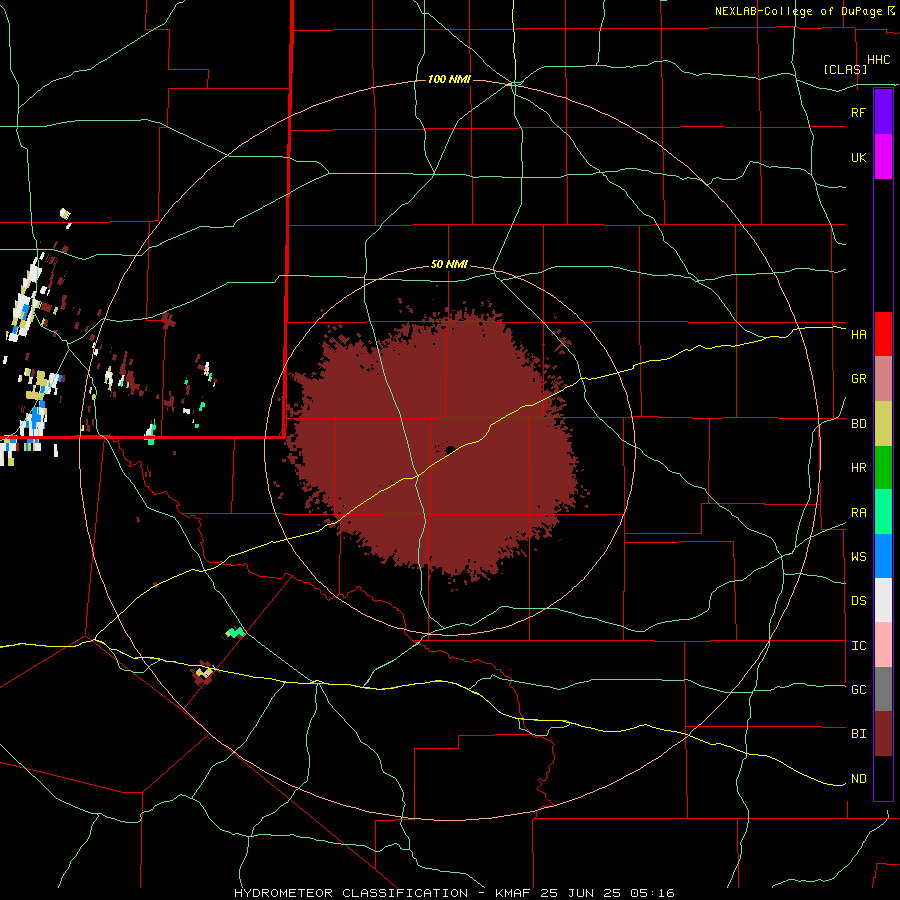
Task: Click the 50 NMI range ring label
Action: coord(449,264)
